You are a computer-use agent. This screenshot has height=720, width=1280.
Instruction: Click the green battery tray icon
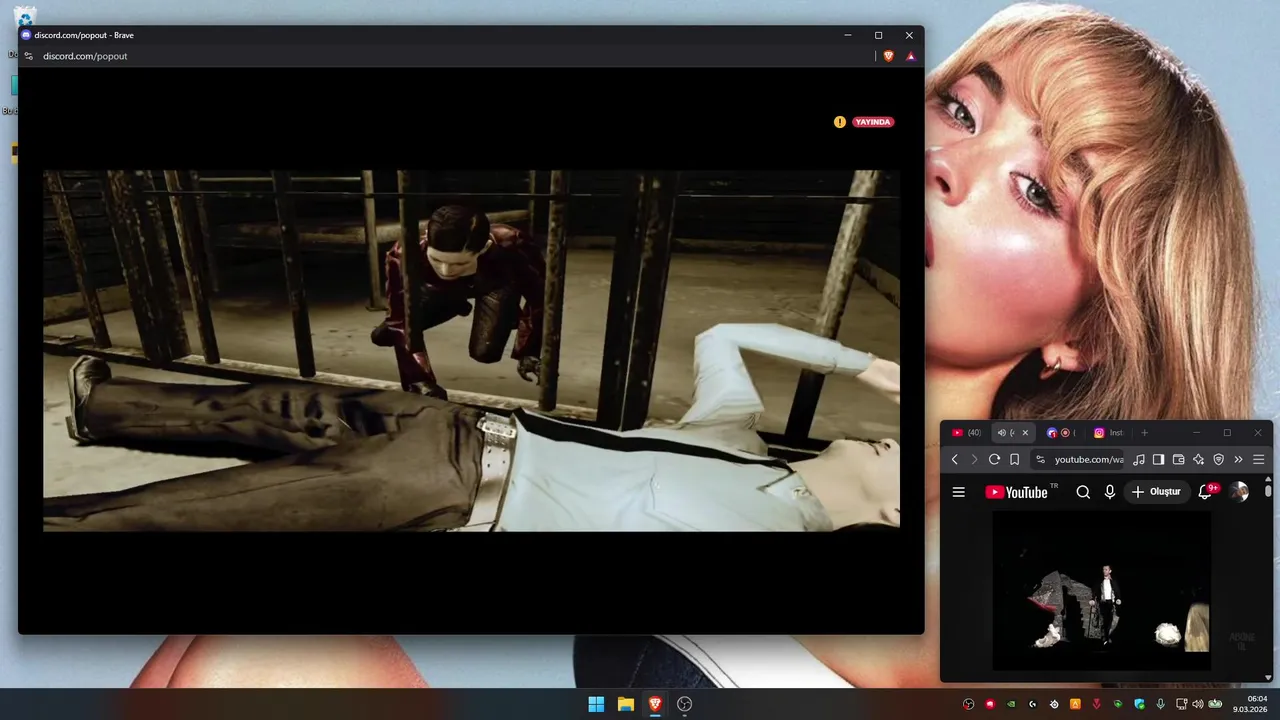click(x=1215, y=704)
